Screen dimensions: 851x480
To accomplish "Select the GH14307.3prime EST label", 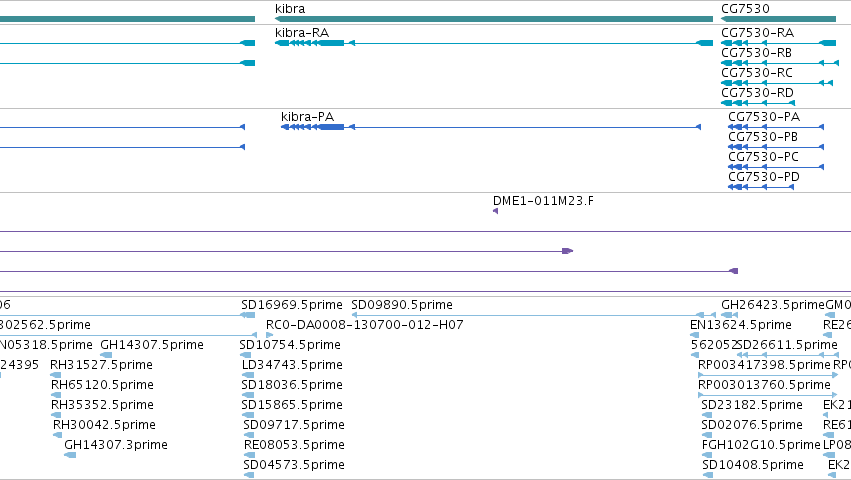I will coord(116,445).
